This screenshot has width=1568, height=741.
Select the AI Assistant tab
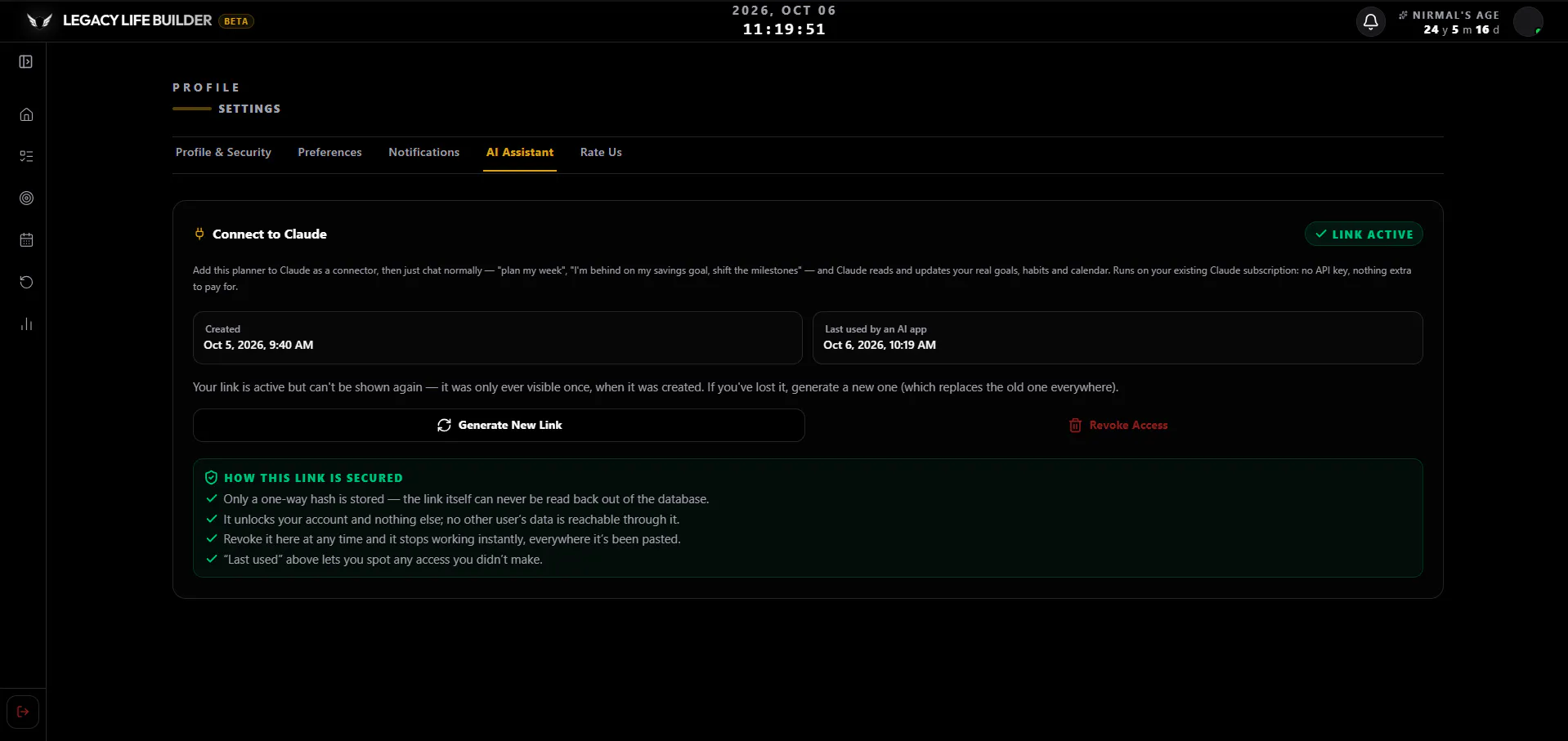(x=520, y=153)
